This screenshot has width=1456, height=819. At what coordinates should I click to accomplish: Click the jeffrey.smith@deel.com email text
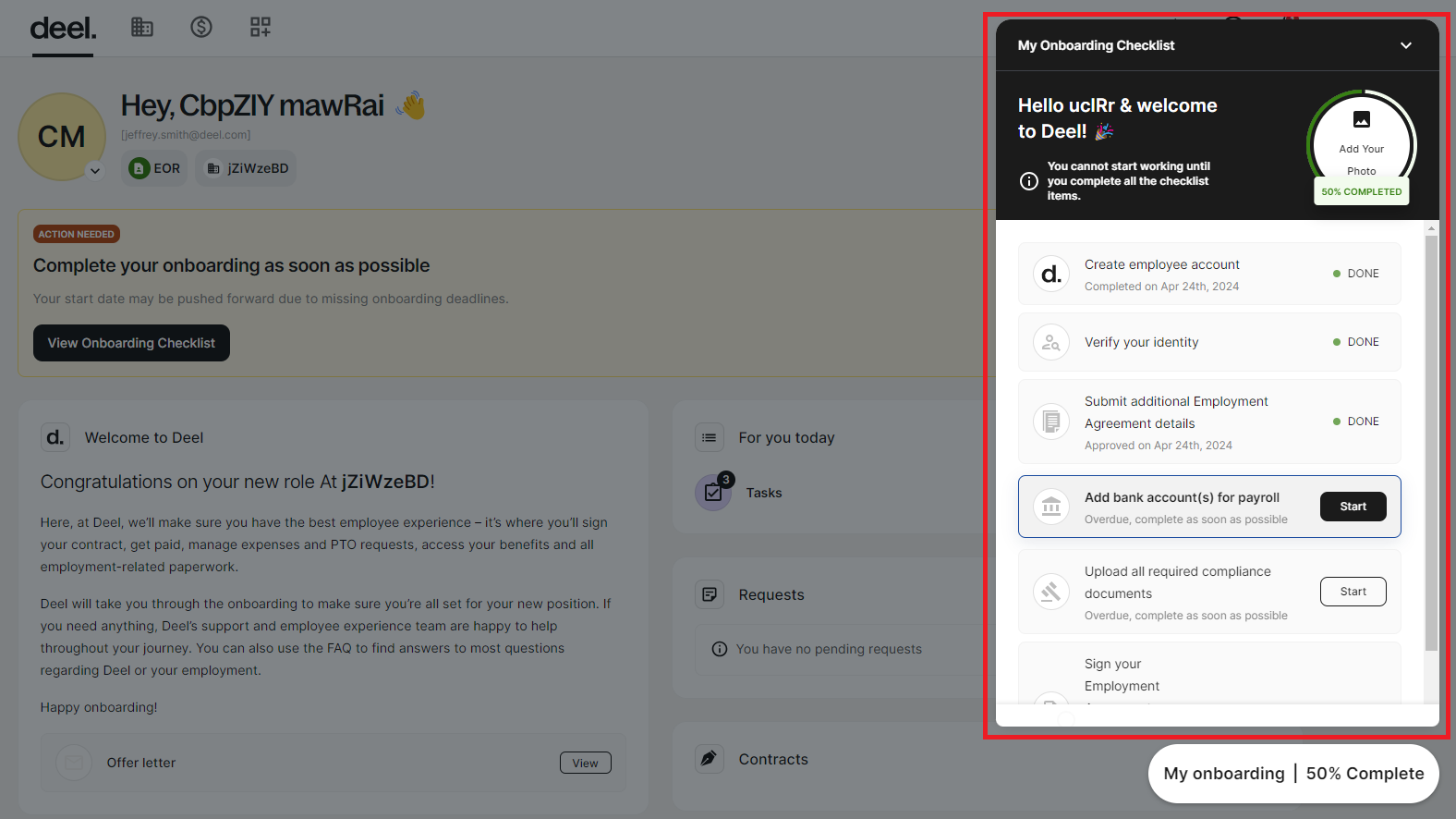point(186,135)
